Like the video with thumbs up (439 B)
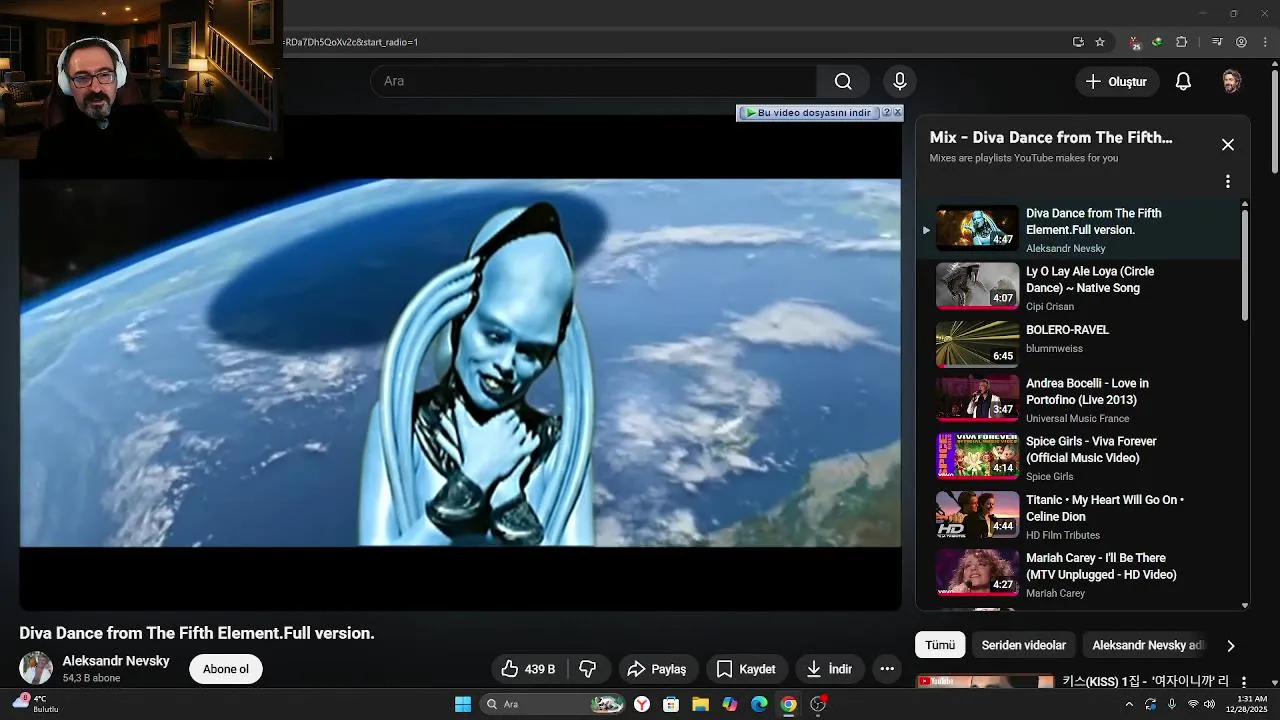The width and height of the screenshot is (1280, 720). pos(529,669)
